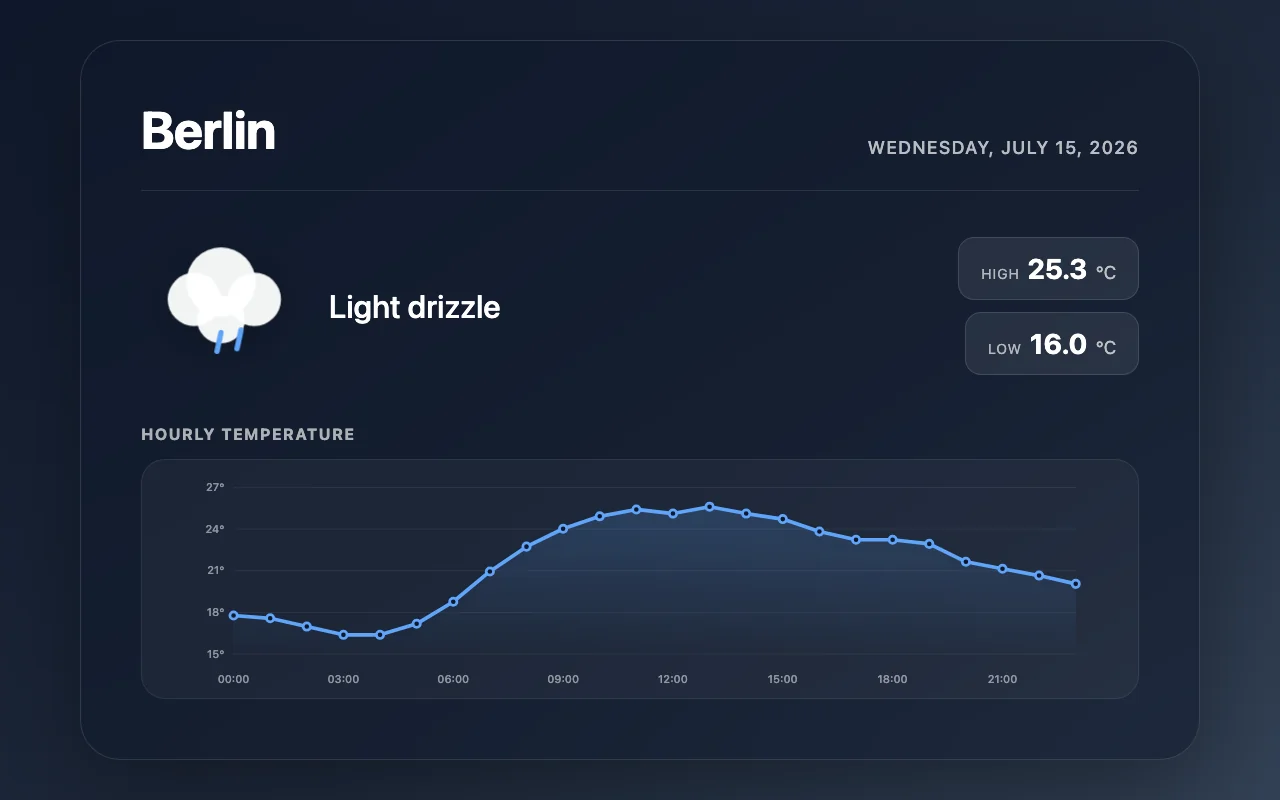Click the 12:00 x-axis time label
Viewport: 1280px width, 800px height.
coord(673,679)
